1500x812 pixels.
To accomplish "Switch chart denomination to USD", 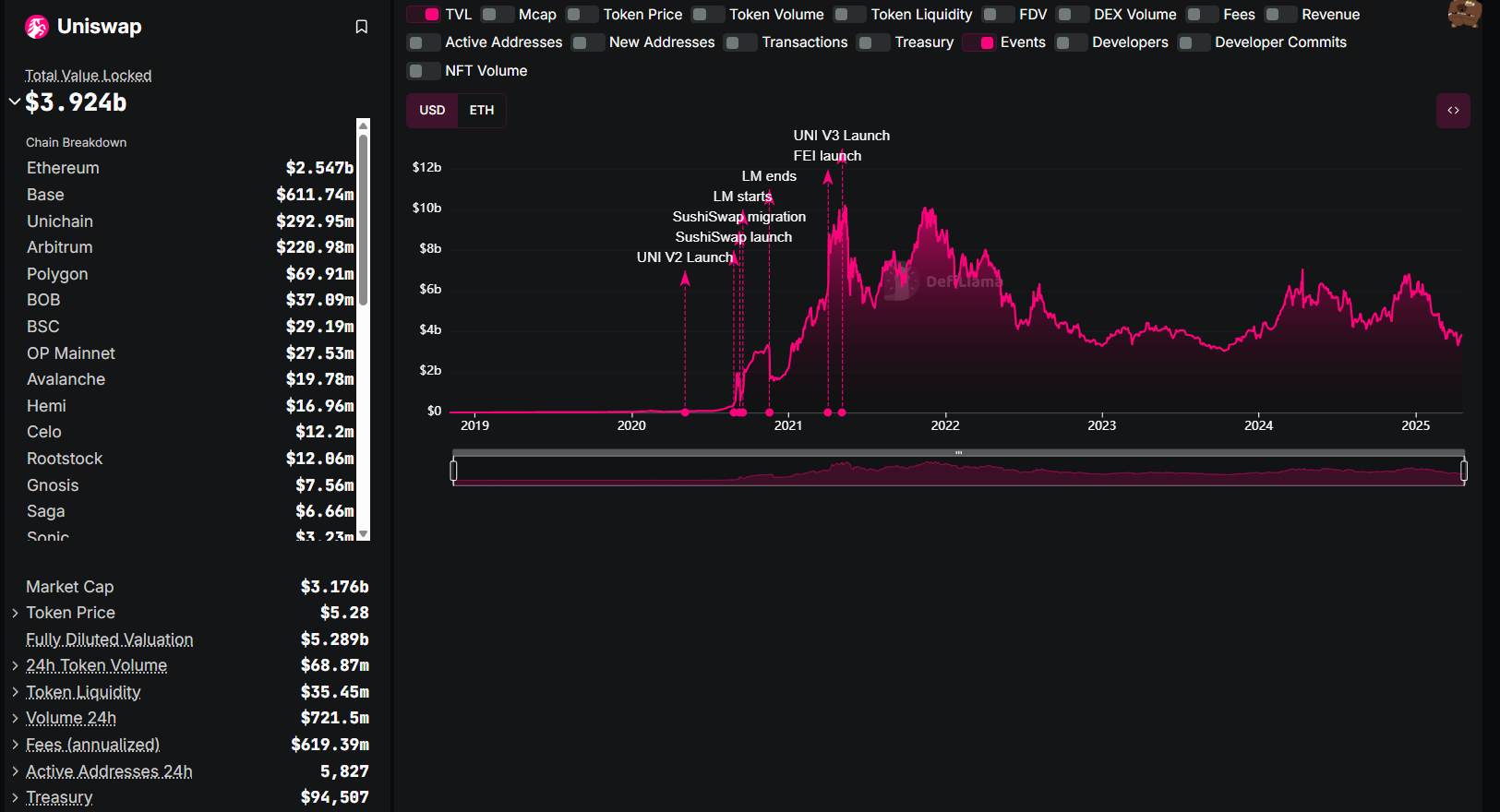I will 432,111.
